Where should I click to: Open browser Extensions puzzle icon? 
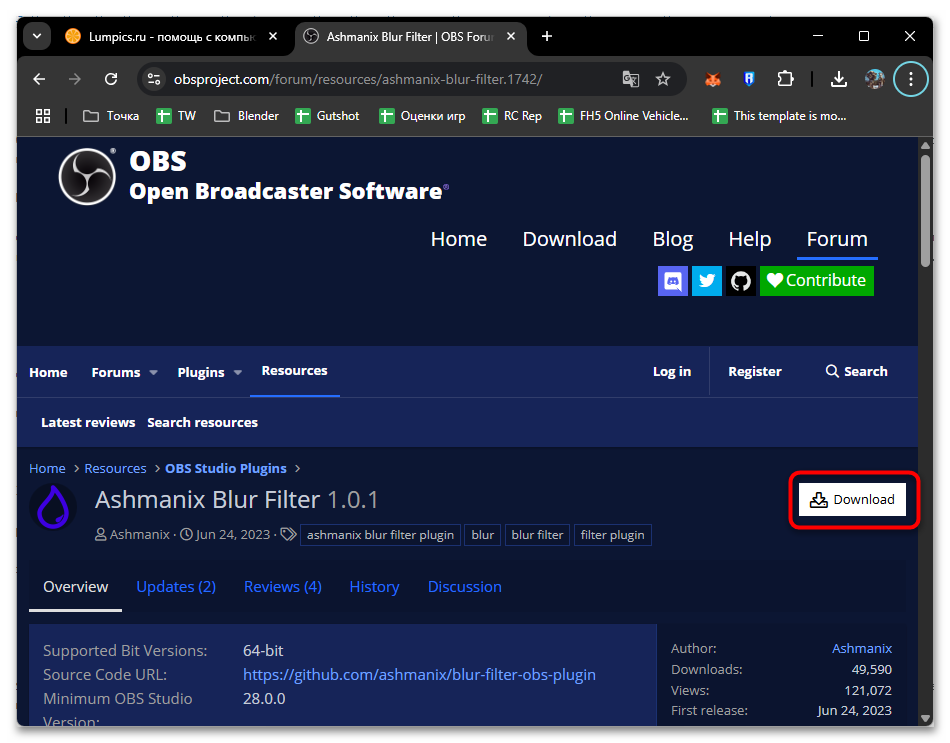[x=786, y=79]
